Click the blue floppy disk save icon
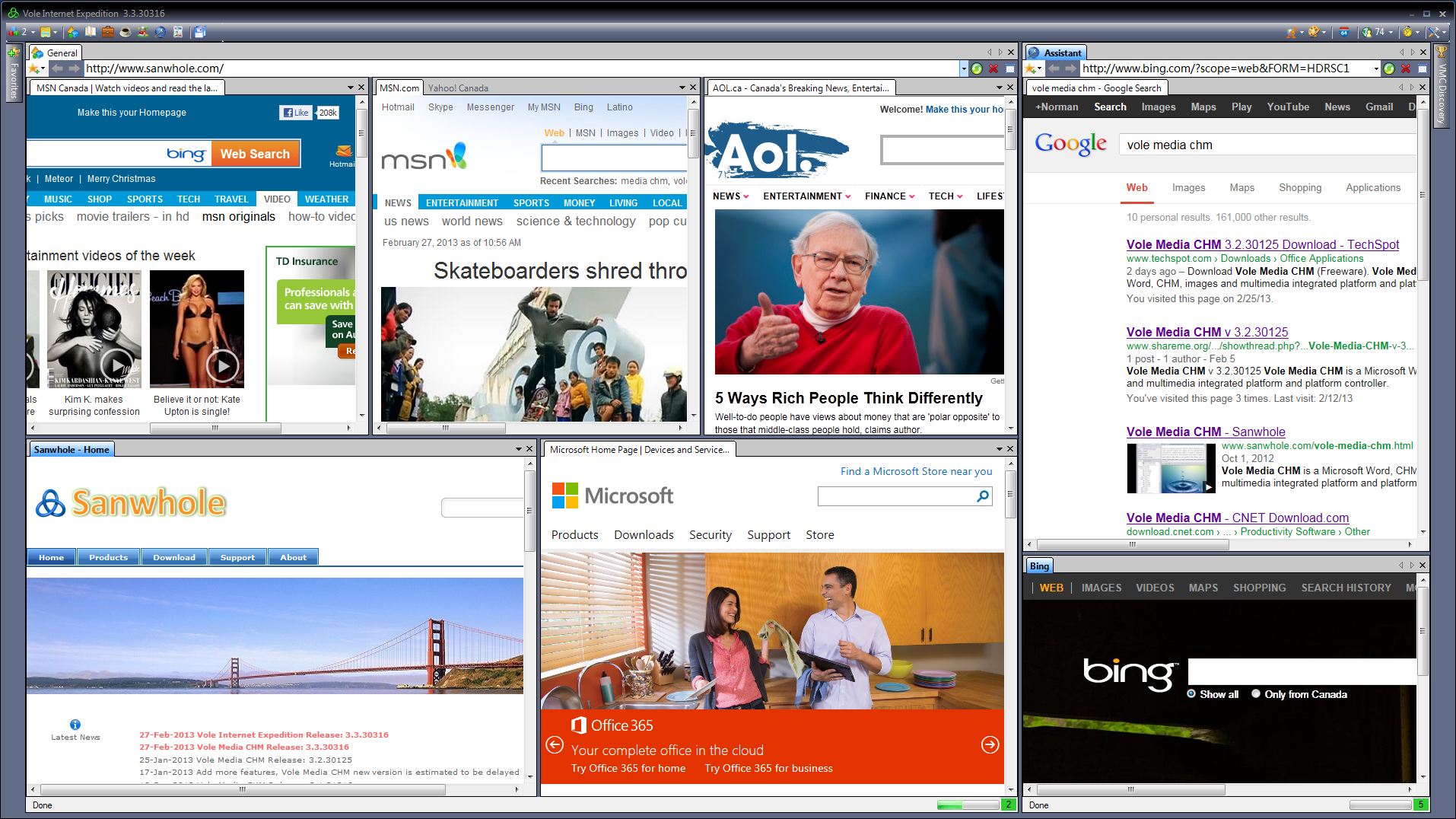 coord(200,32)
